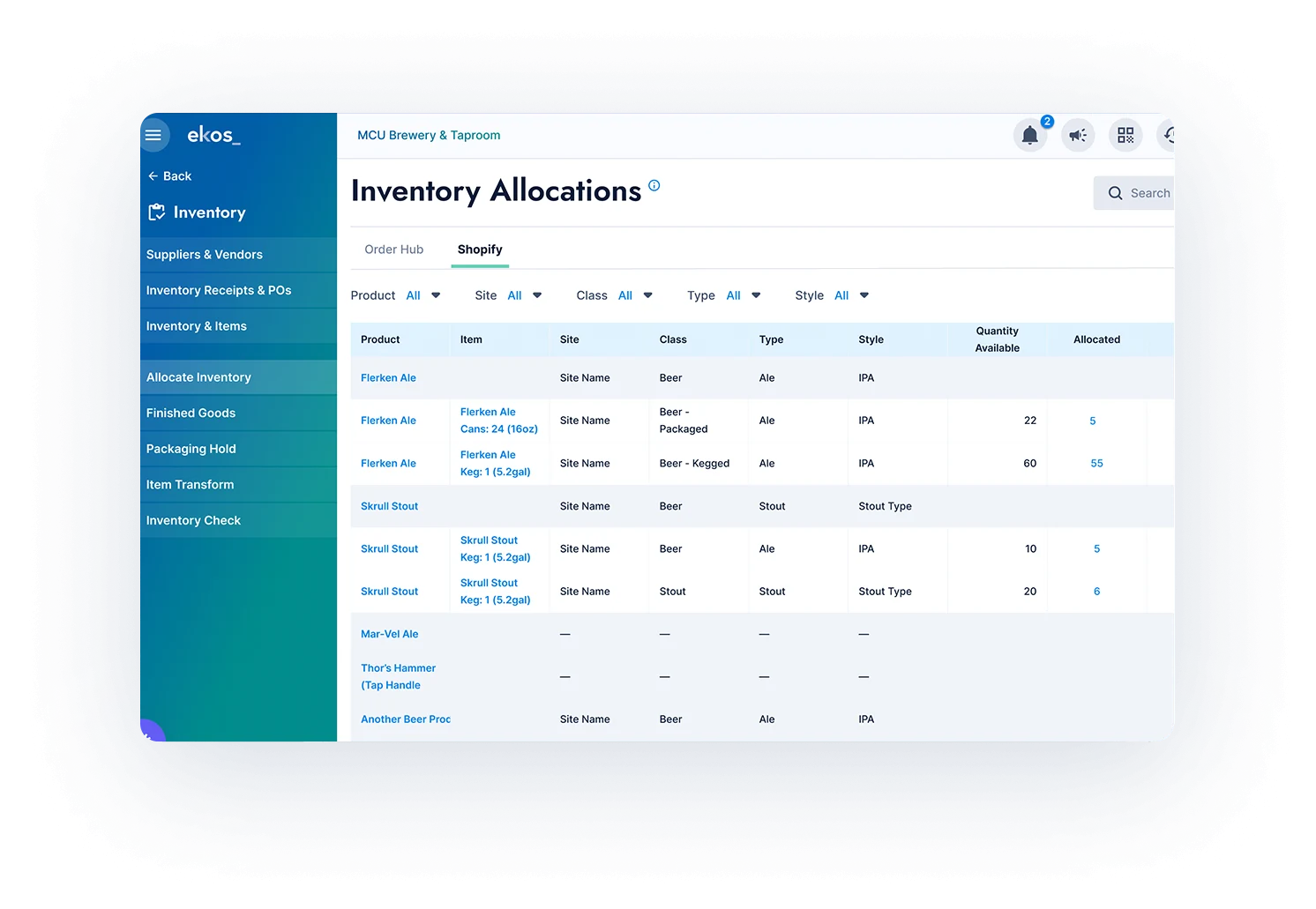This screenshot has height=909, width=1316.
Task: Open the Mar-Vel Ale product link
Action: coord(389,634)
